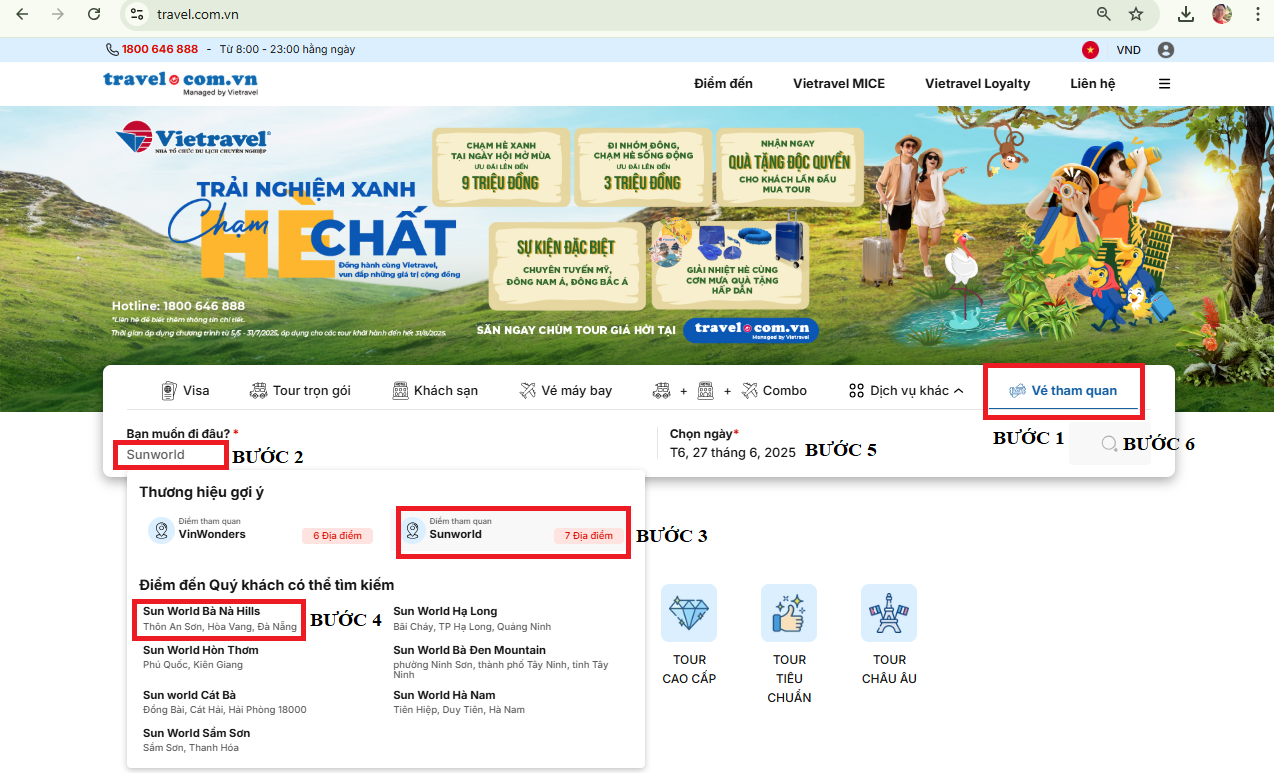Click the Vietravel logo in the banner
Image resolution: width=1274 pixels, height=773 pixels.
coord(193,139)
